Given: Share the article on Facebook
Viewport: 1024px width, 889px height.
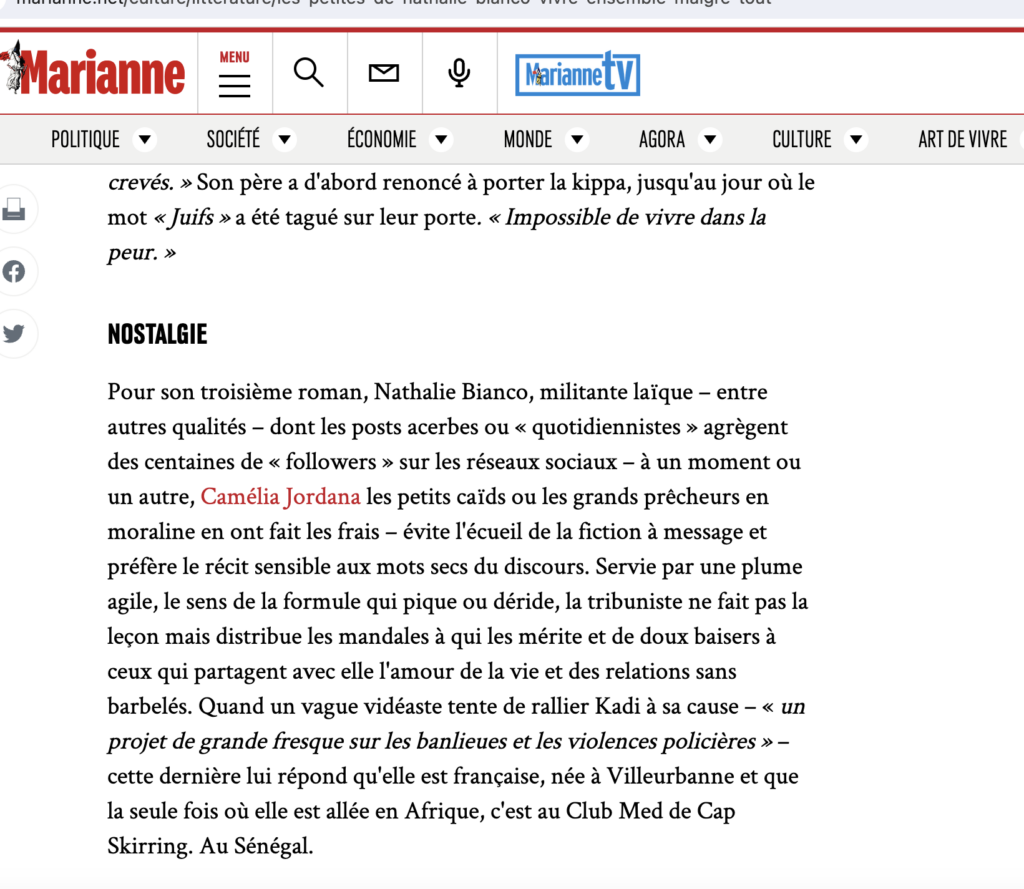Looking at the screenshot, I should point(14,271).
